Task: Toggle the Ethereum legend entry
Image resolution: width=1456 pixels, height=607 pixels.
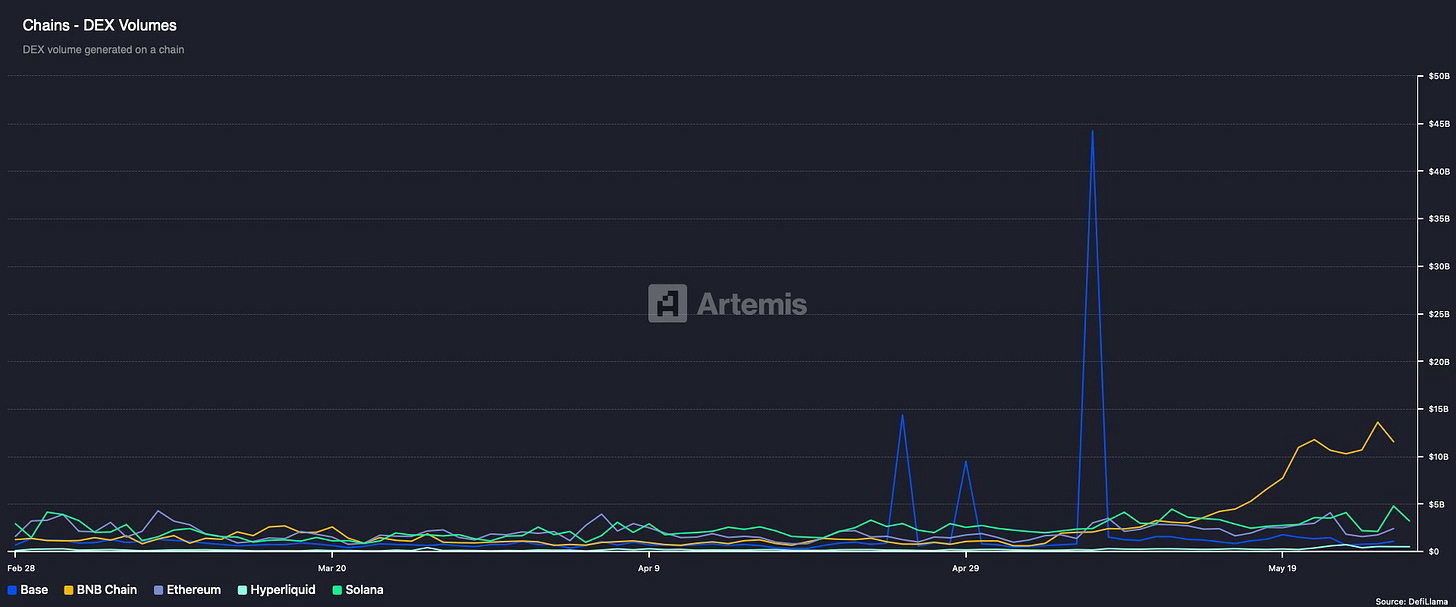Action: (x=187, y=590)
